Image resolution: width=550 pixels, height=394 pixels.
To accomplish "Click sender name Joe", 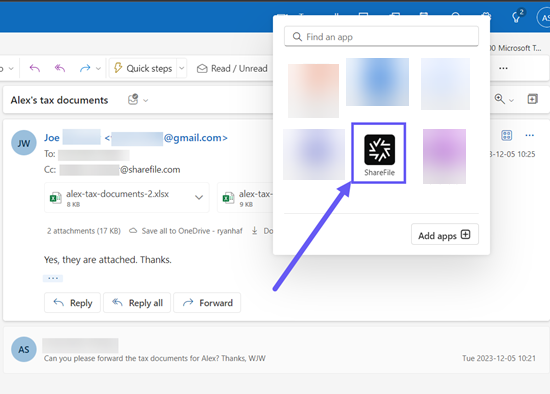I will click(x=52, y=138).
